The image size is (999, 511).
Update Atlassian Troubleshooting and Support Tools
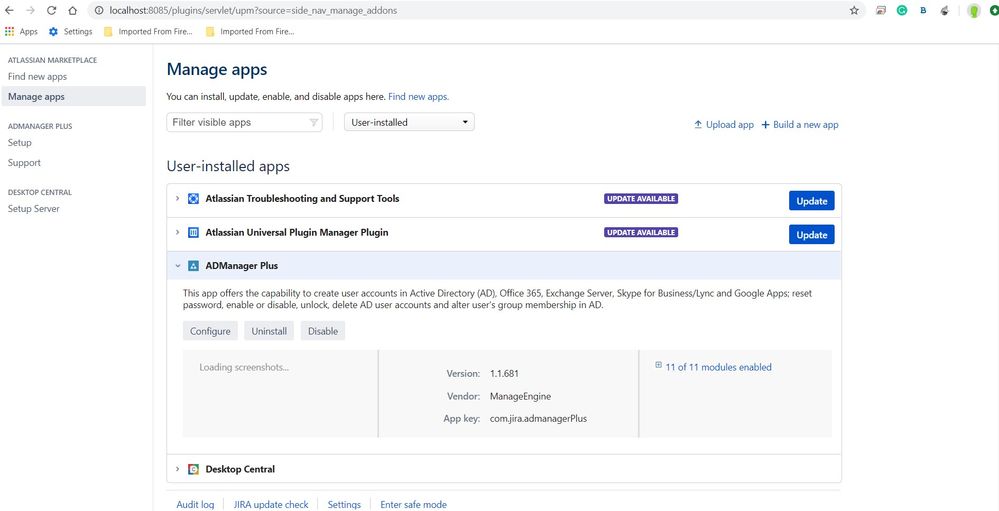(812, 201)
